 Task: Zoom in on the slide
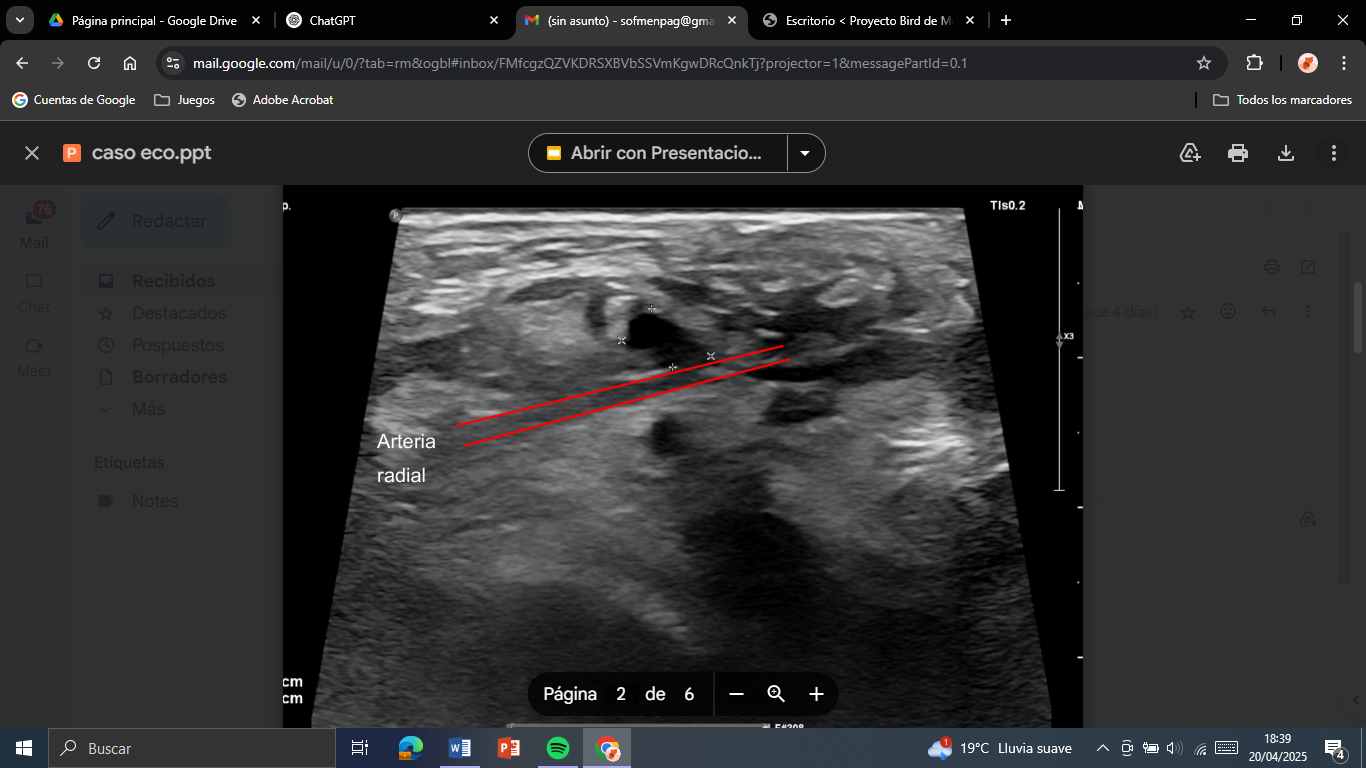point(816,694)
